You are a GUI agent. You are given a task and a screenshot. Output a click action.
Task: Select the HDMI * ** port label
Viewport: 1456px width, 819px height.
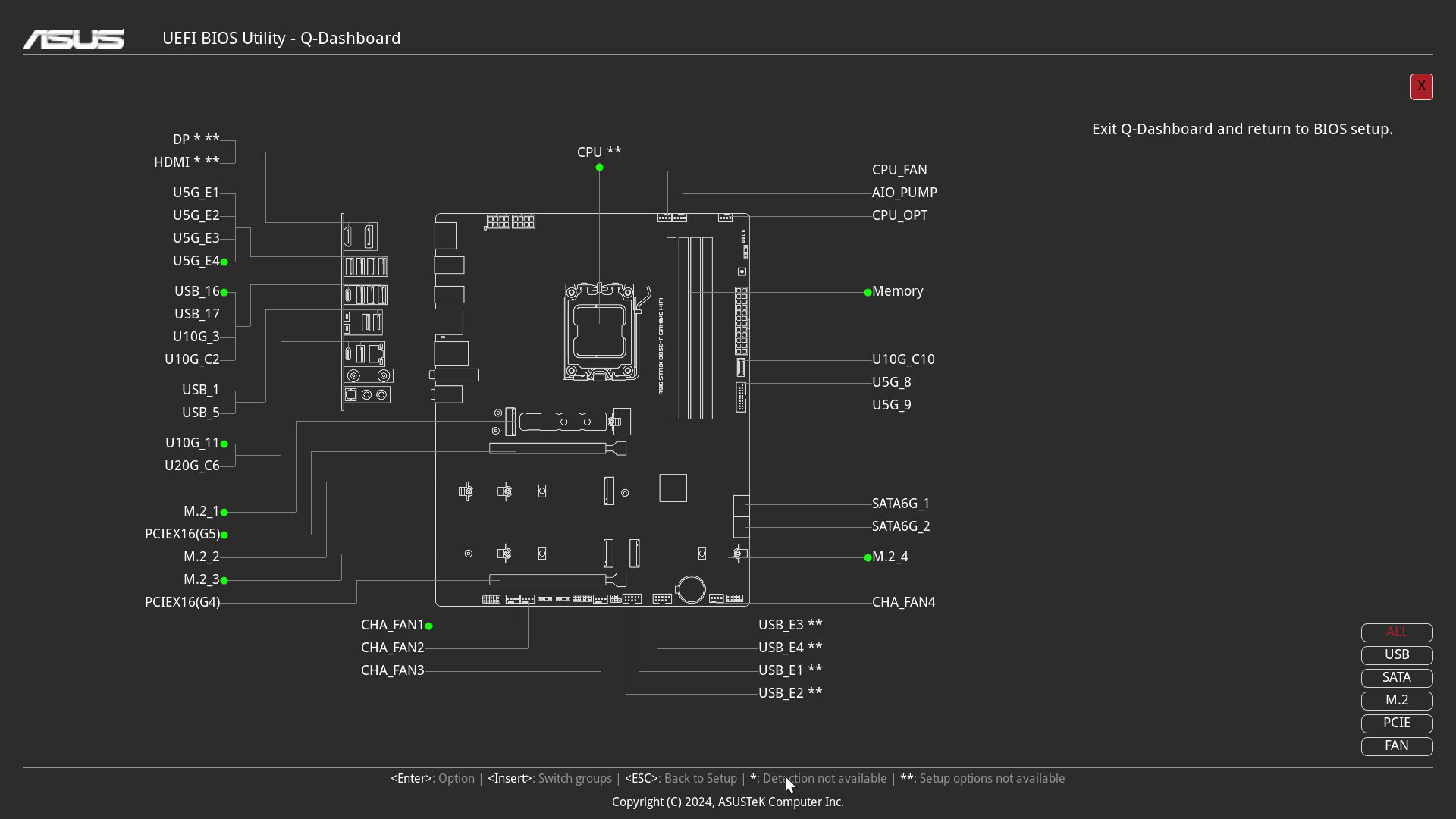pos(187,162)
